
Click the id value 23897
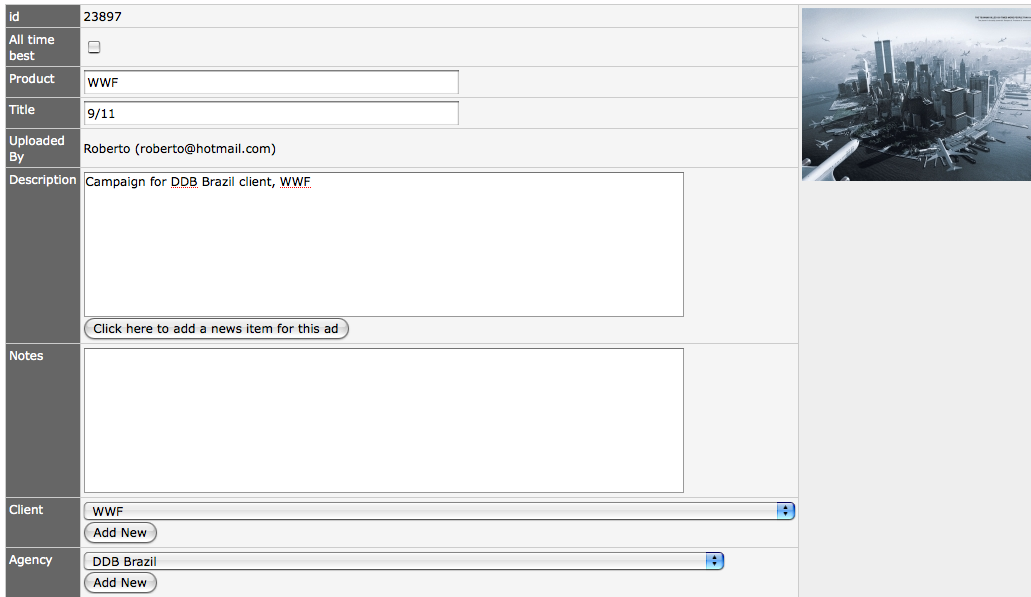click(x=103, y=16)
